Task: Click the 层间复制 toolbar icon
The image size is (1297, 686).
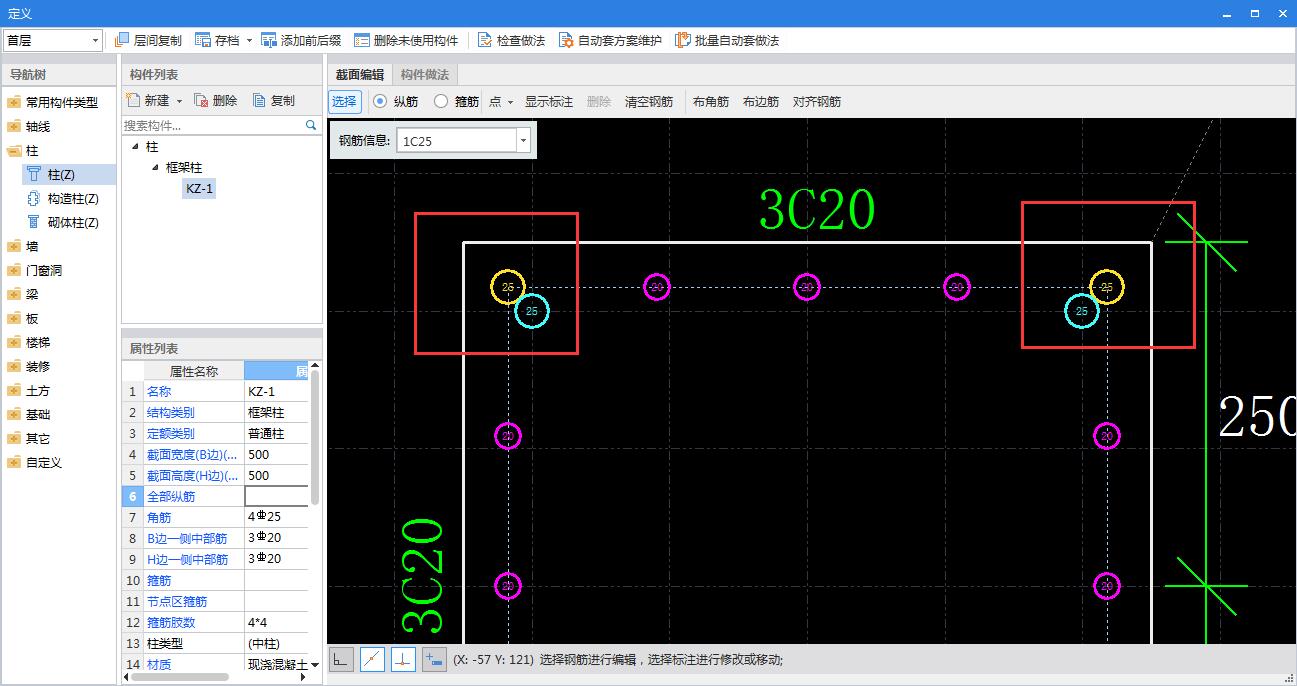Action: (122, 40)
